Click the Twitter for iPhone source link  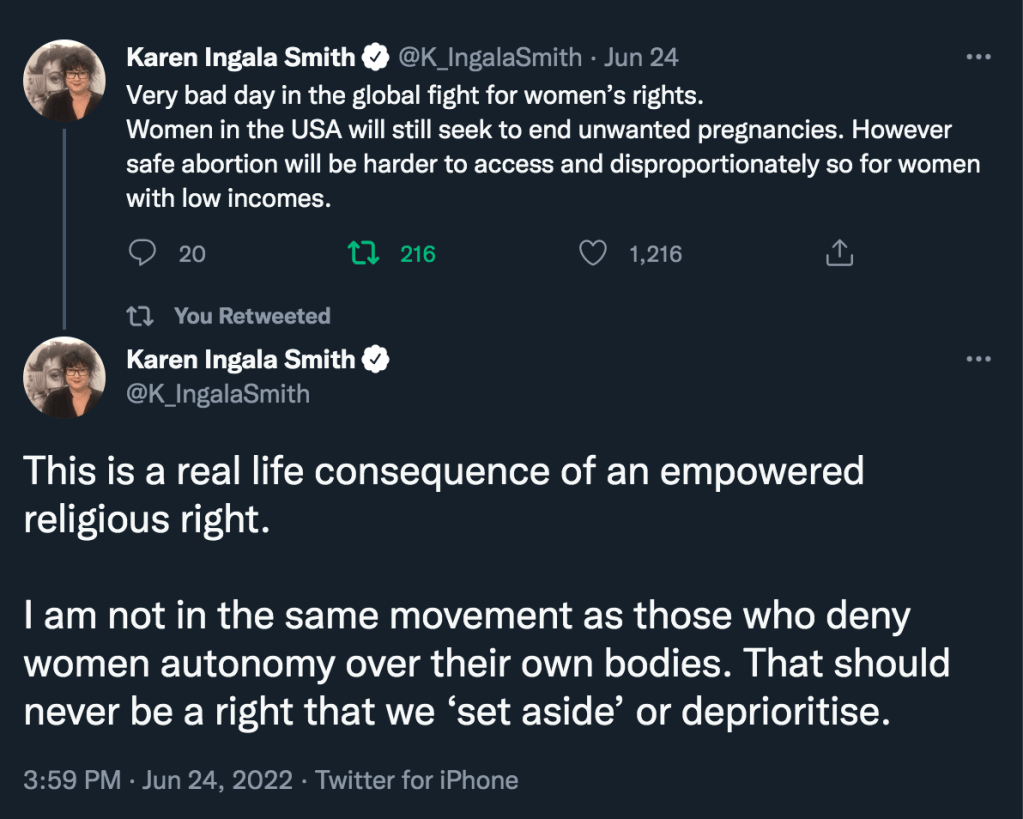[417, 780]
